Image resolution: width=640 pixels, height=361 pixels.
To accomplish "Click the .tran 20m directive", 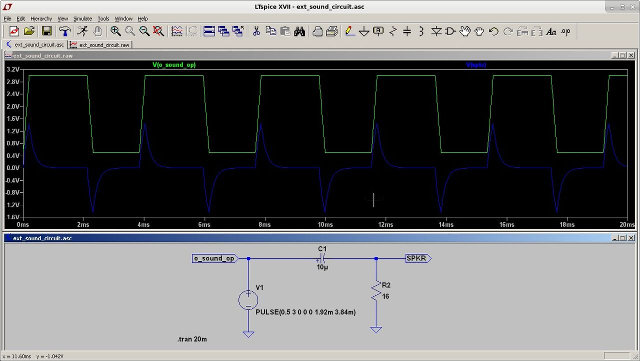I will pyautogui.click(x=192, y=339).
